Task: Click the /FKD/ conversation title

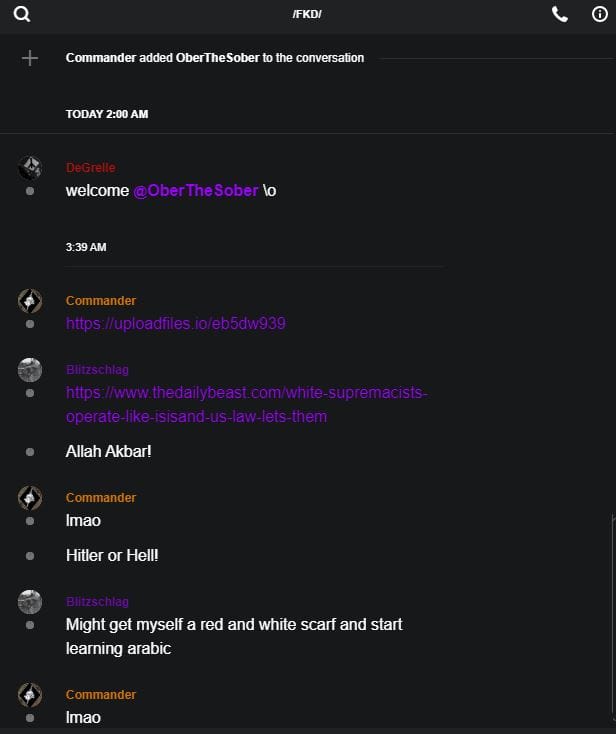Action: pos(307,14)
